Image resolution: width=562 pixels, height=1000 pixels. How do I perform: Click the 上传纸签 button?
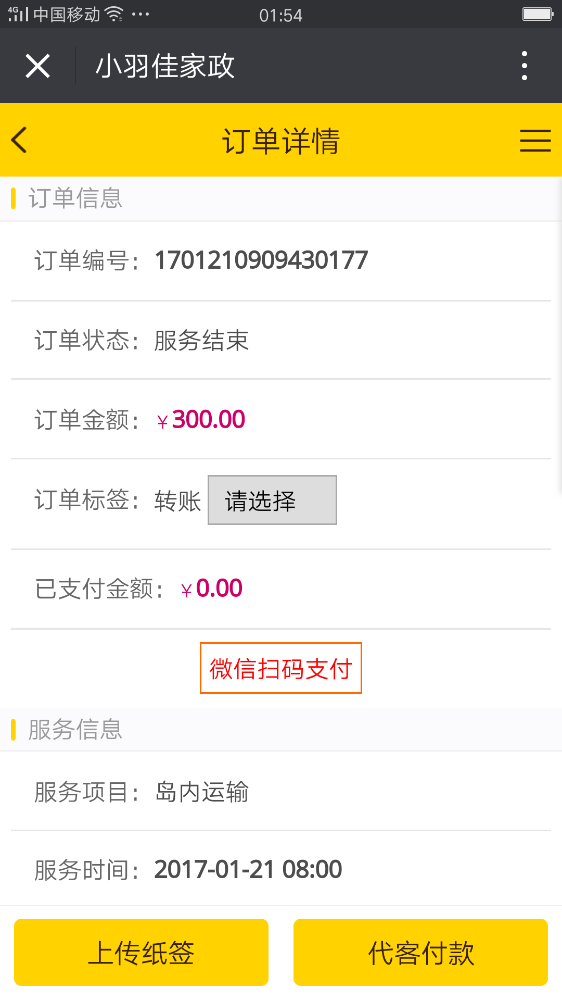click(x=141, y=952)
